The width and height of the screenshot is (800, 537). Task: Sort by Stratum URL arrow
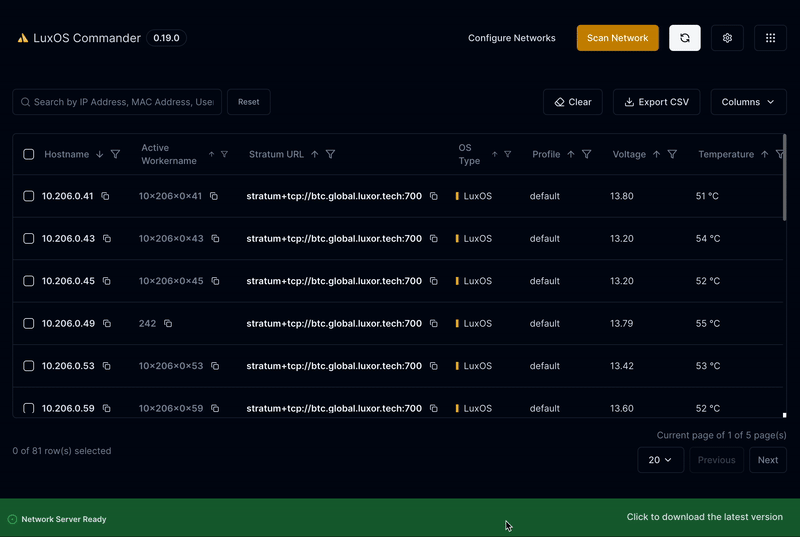click(x=315, y=154)
